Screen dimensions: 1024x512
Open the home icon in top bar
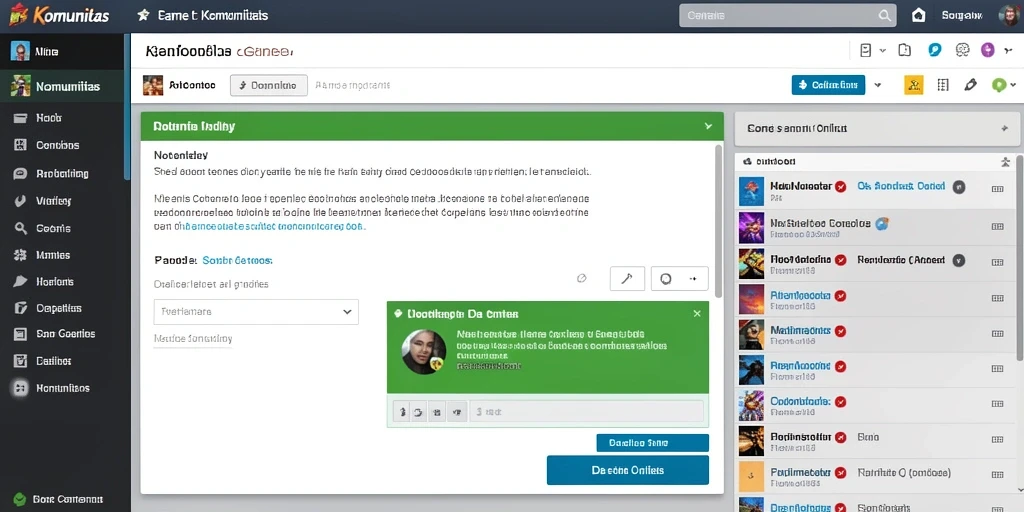(918, 16)
